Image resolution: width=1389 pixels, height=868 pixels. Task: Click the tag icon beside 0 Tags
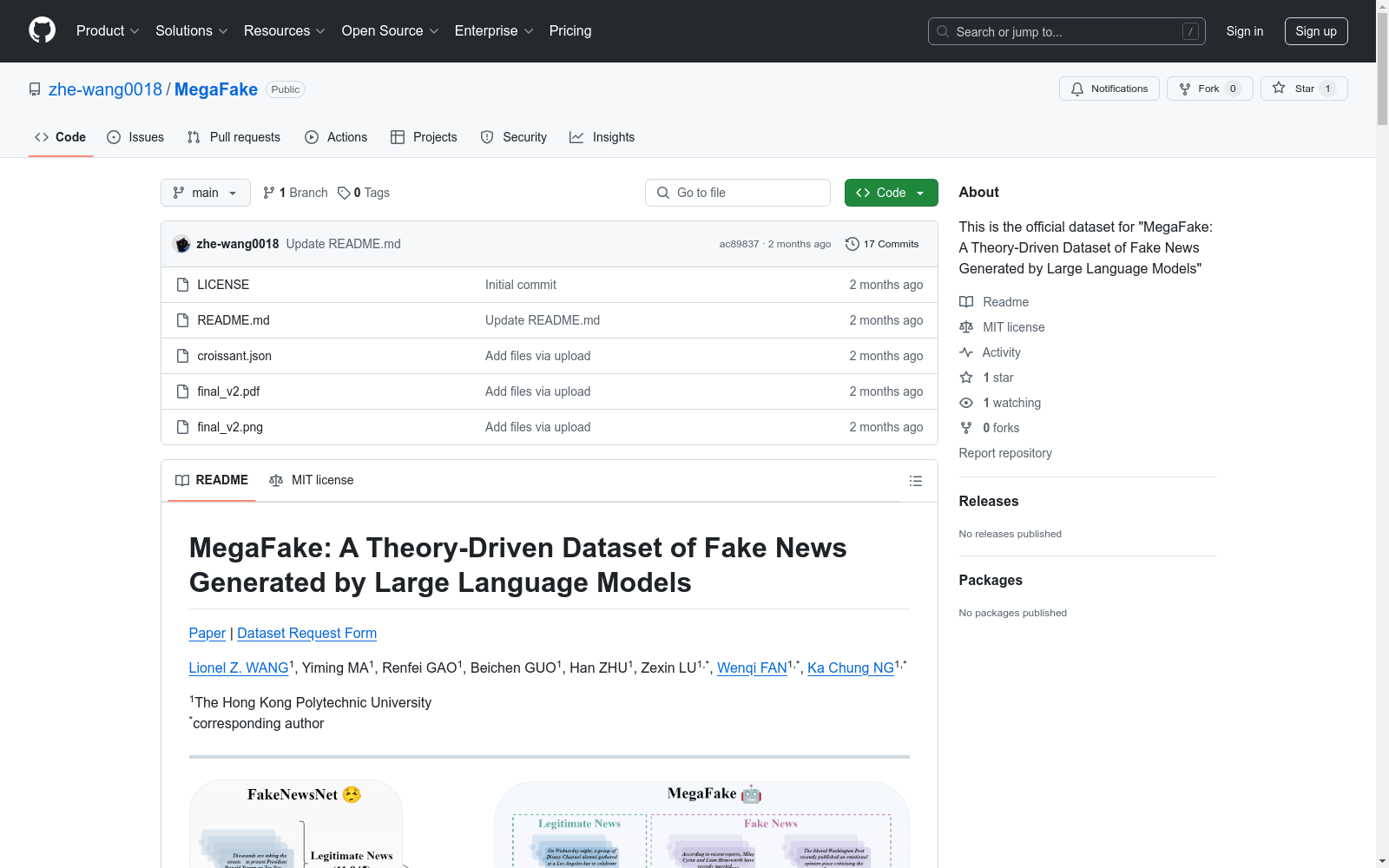point(344,193)
